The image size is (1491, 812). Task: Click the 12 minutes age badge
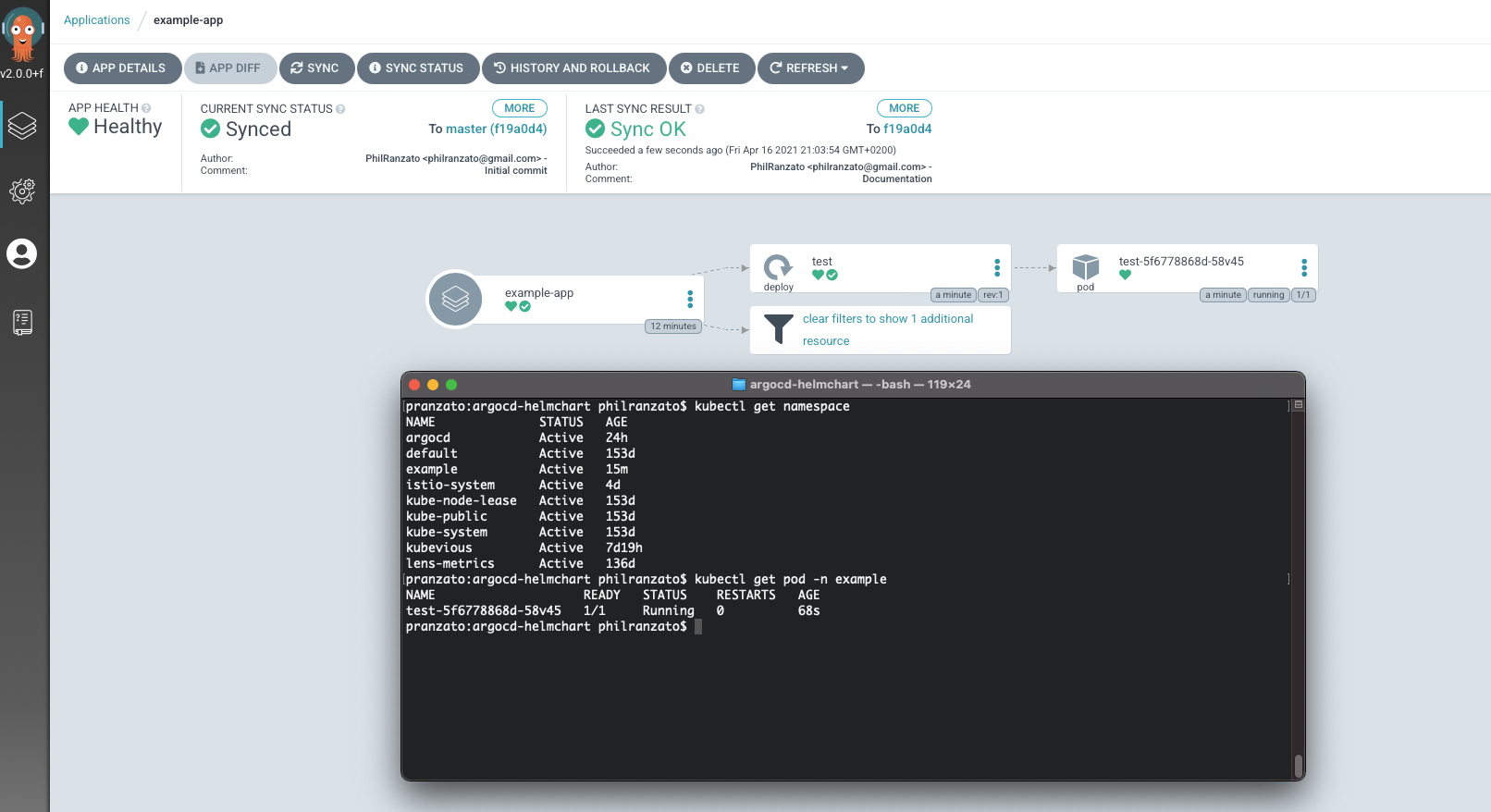[673, 326]
